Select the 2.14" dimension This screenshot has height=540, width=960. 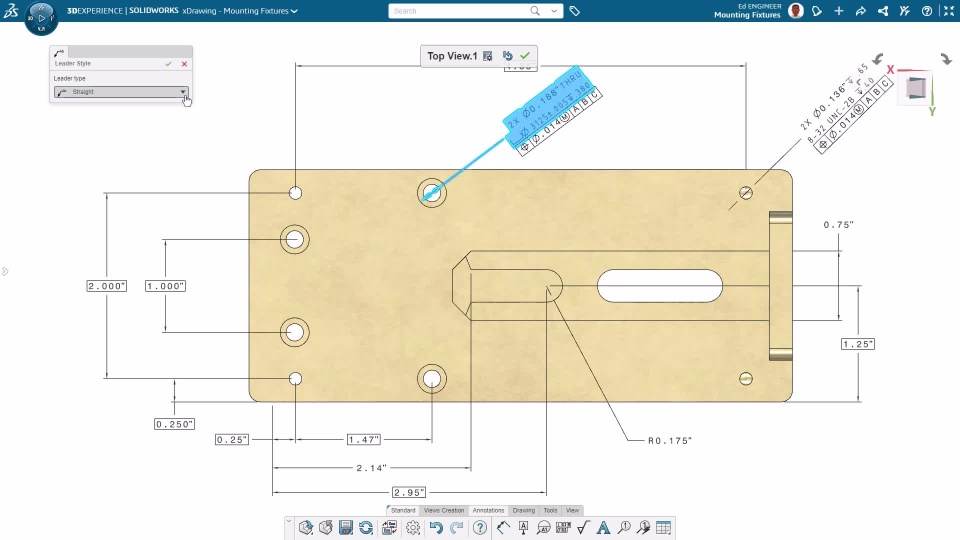pyautogui.click(x=371, y=468)
